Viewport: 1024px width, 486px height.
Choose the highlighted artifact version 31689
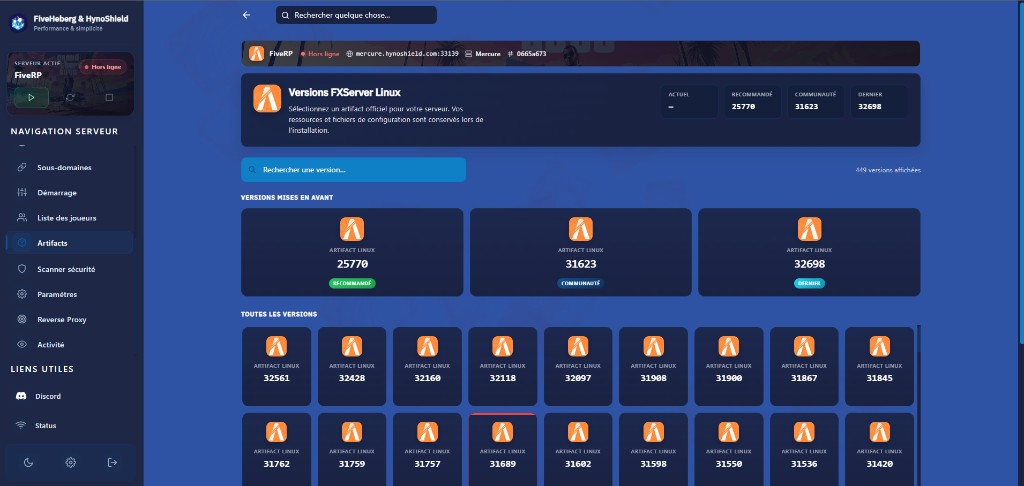point(502,449)
